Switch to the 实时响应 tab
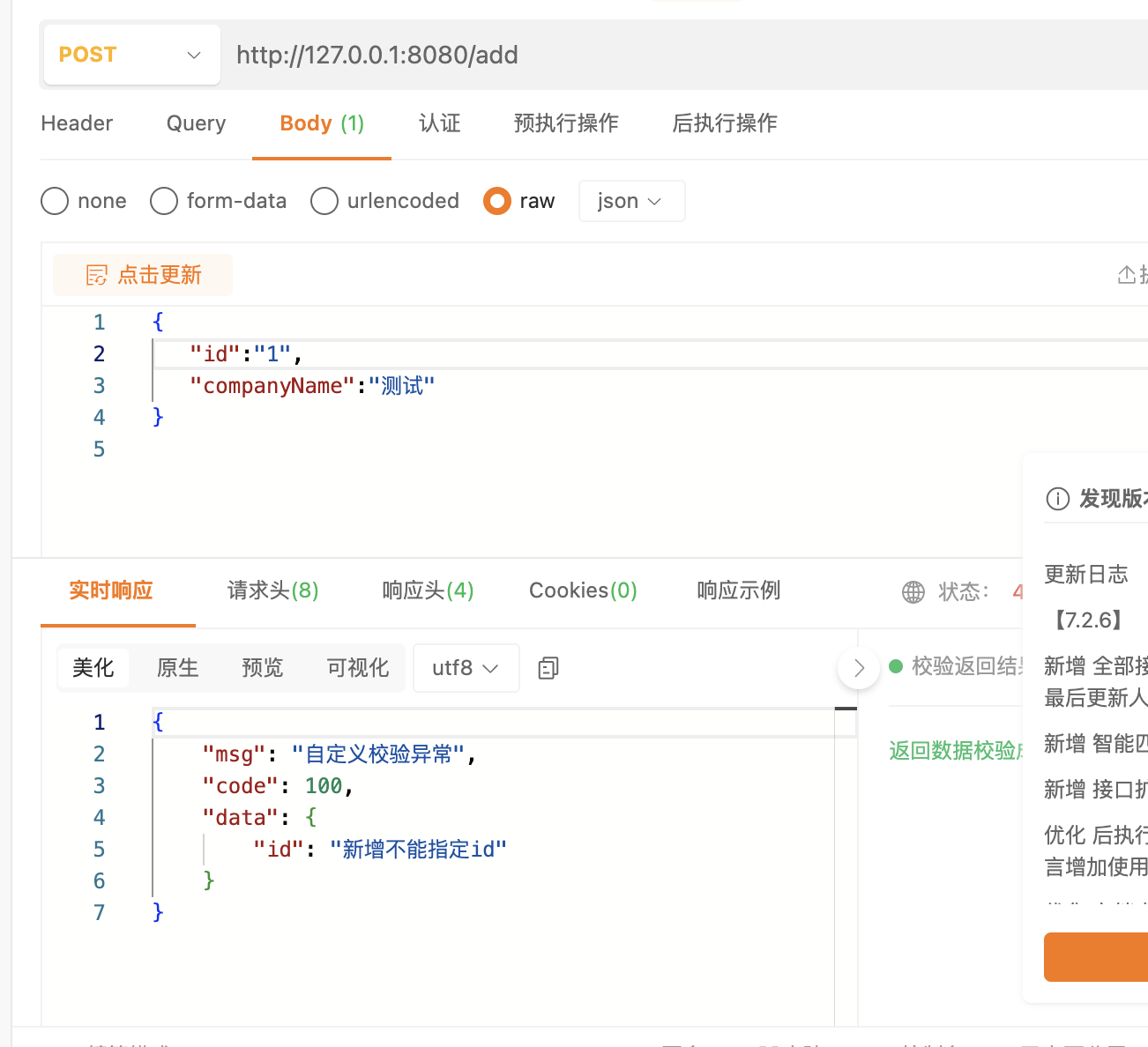The width and height of the screenshot is (1148, 1047). point(111,590)
